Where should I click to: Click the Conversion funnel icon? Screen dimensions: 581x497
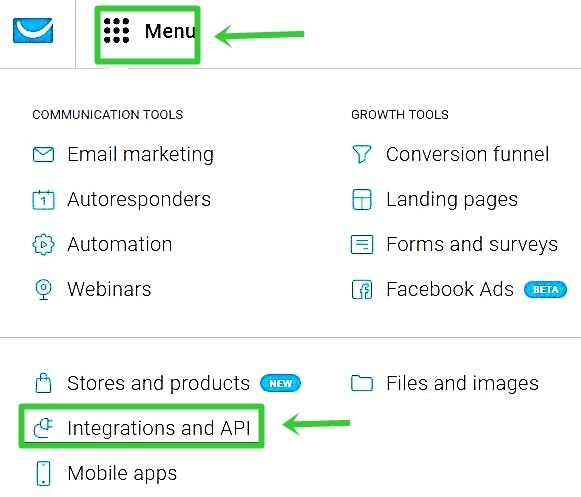(x=362, y=154)
